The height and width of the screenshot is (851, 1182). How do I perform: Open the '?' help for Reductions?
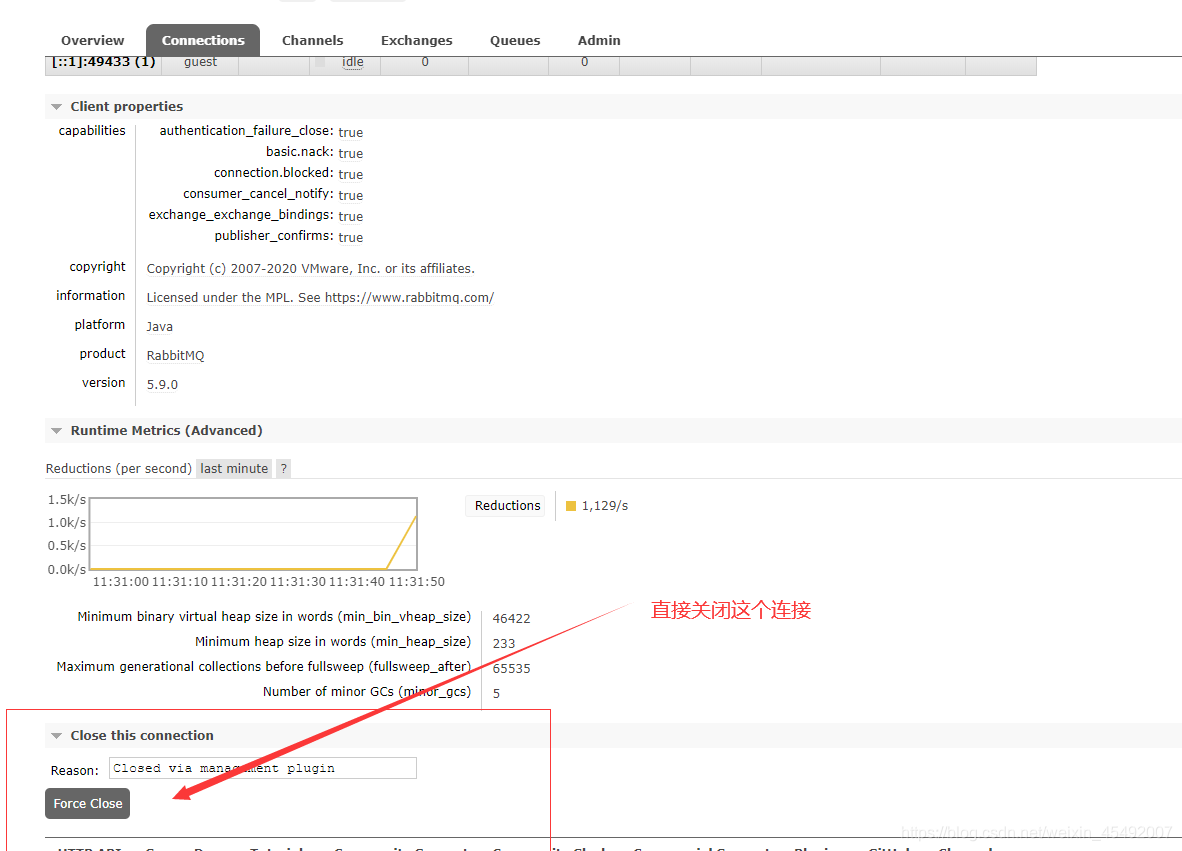click(283, 469)
